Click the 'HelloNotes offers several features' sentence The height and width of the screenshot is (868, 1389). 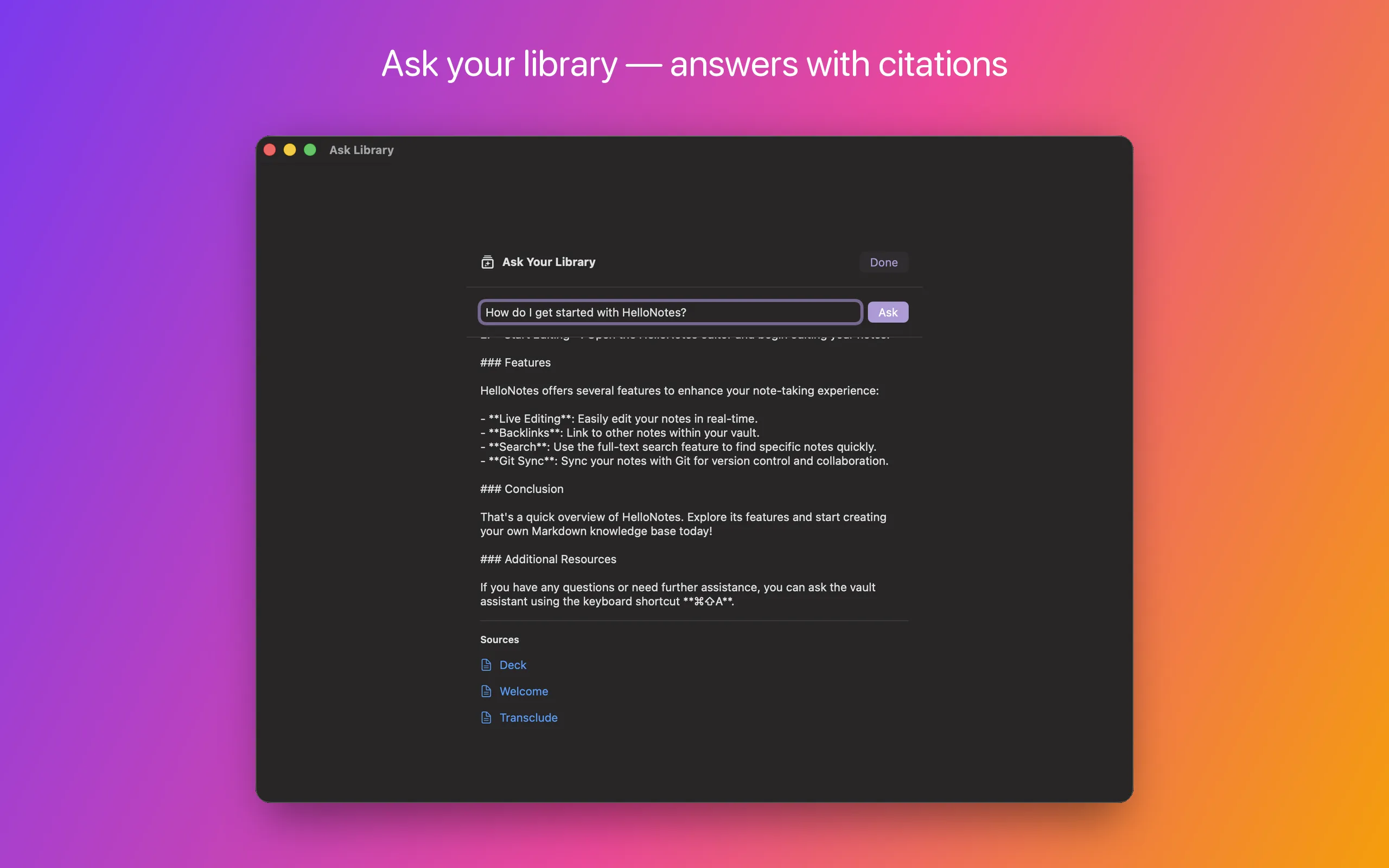[679, 391]
